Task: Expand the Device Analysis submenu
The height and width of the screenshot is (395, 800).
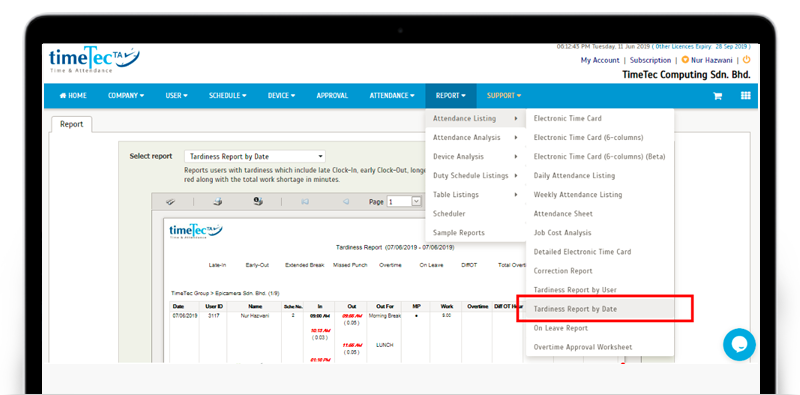Action: pos(475,157)
